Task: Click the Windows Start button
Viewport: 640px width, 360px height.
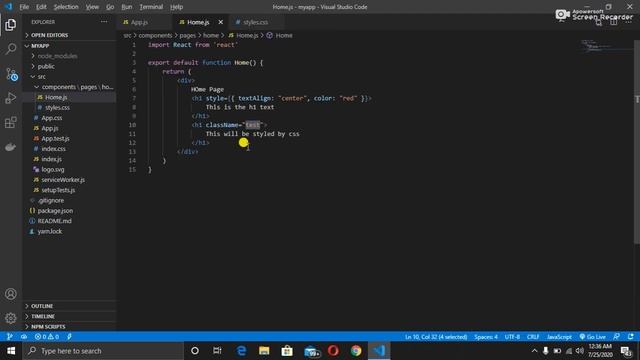Action: click(11, 351)
